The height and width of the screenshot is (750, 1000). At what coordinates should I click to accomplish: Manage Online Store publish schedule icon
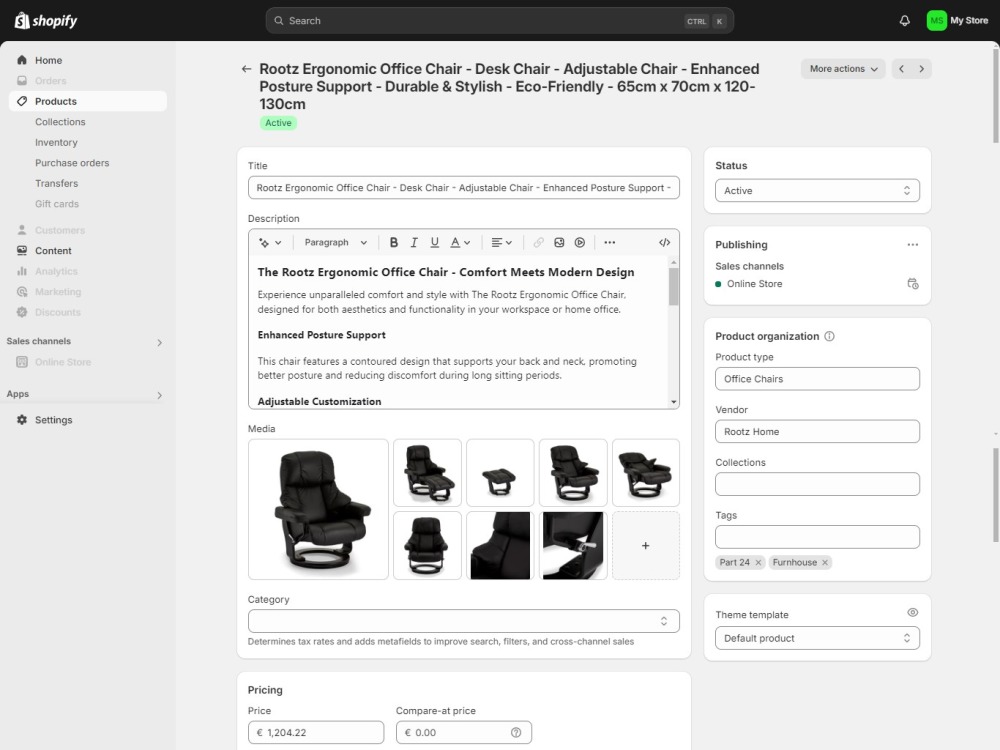(913, 284)
